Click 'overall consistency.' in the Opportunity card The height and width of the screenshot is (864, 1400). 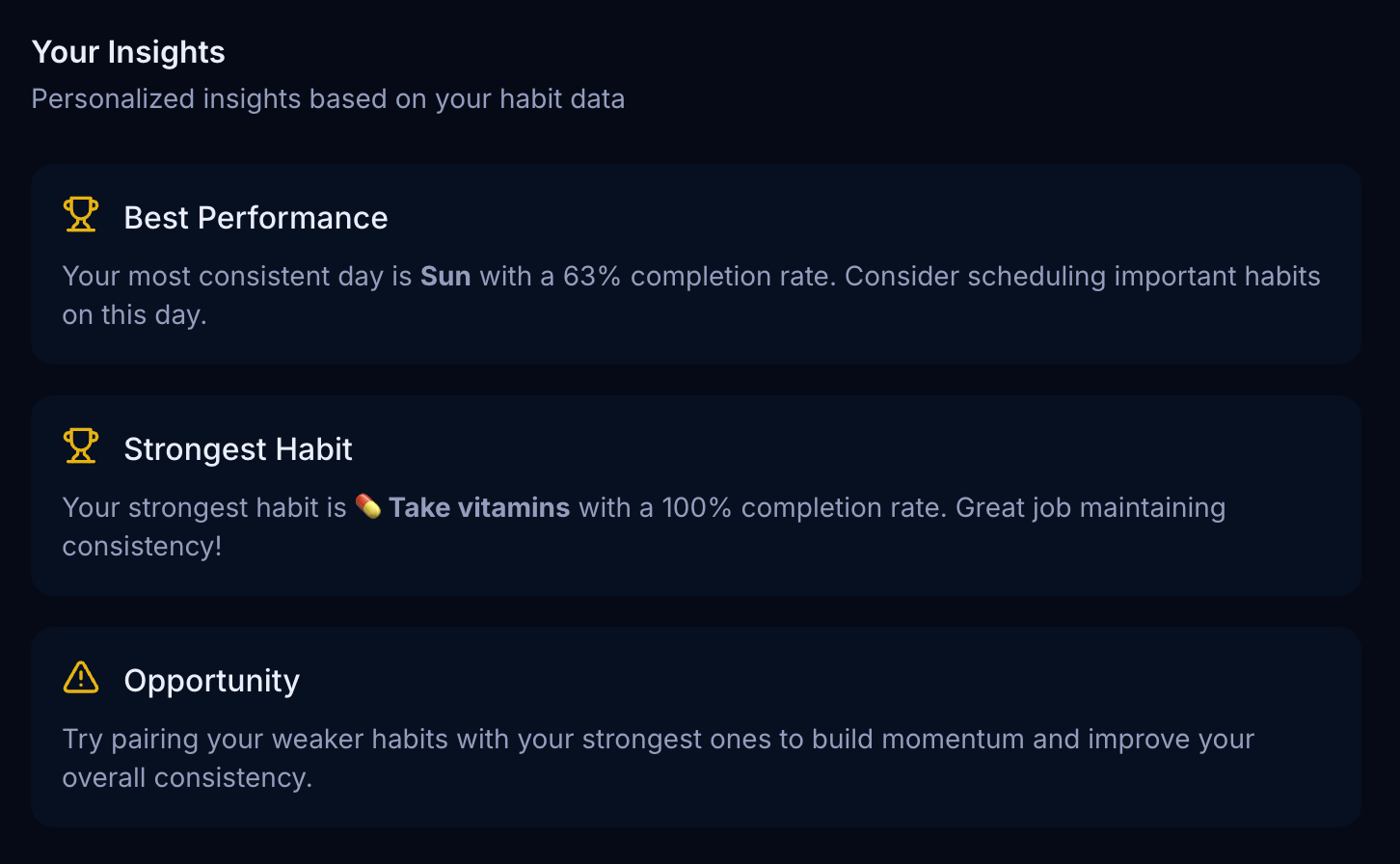tap(187, 778)
